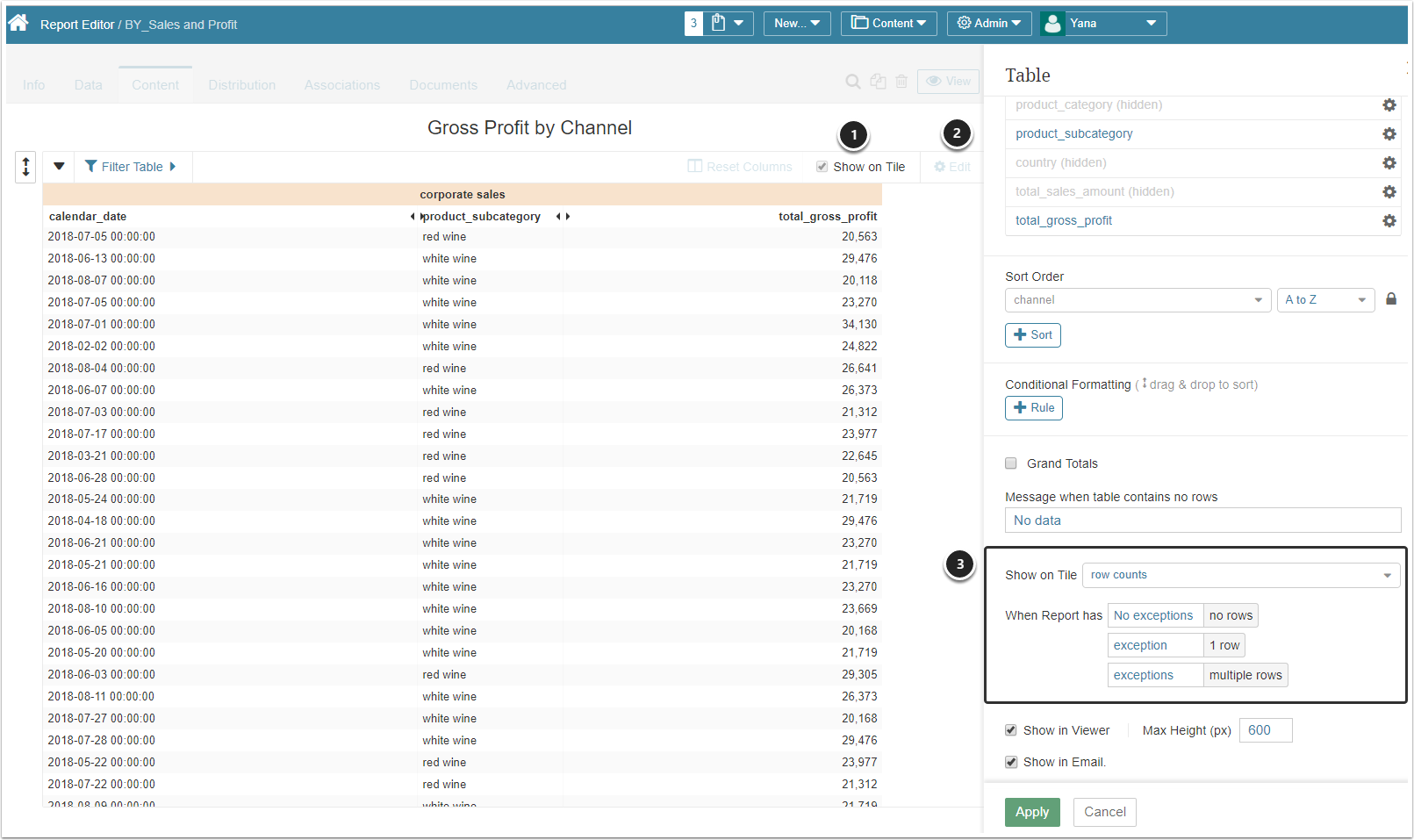Switch to the Content tab
This screenshot has height=840, width=1414.
pyautogui.click(x=155, y=85)
